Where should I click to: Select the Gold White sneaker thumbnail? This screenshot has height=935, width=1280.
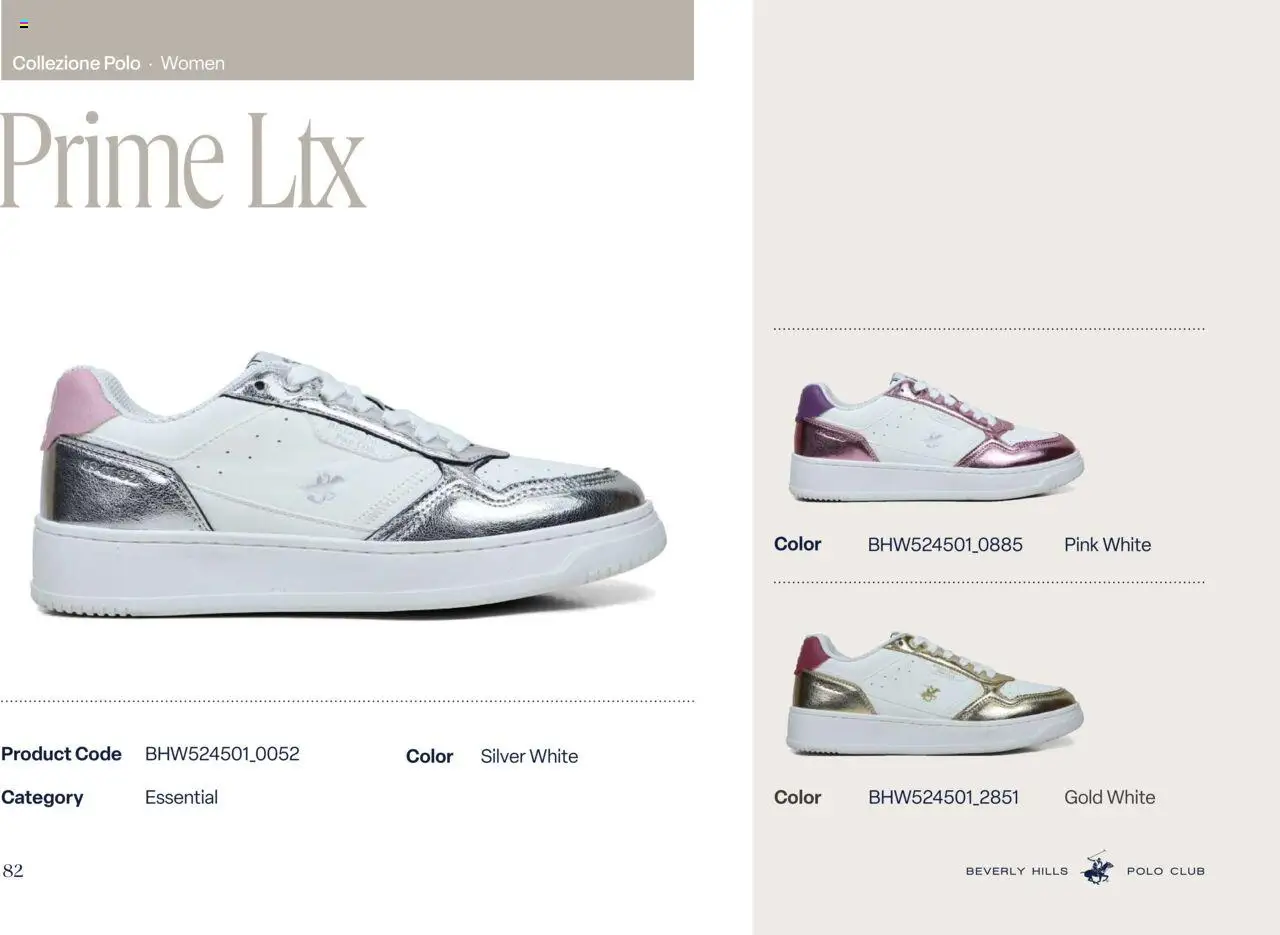coord(934,693)
